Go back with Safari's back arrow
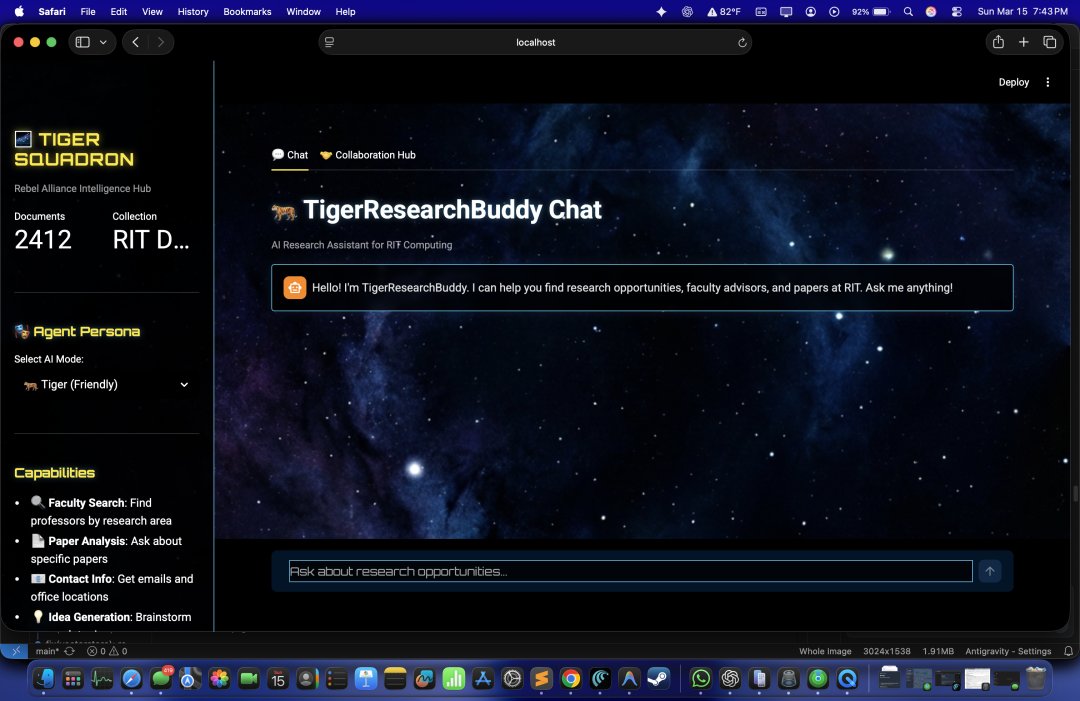This screenshot has width=1080, height=701. pyautogui.click(x=136, y=42)
